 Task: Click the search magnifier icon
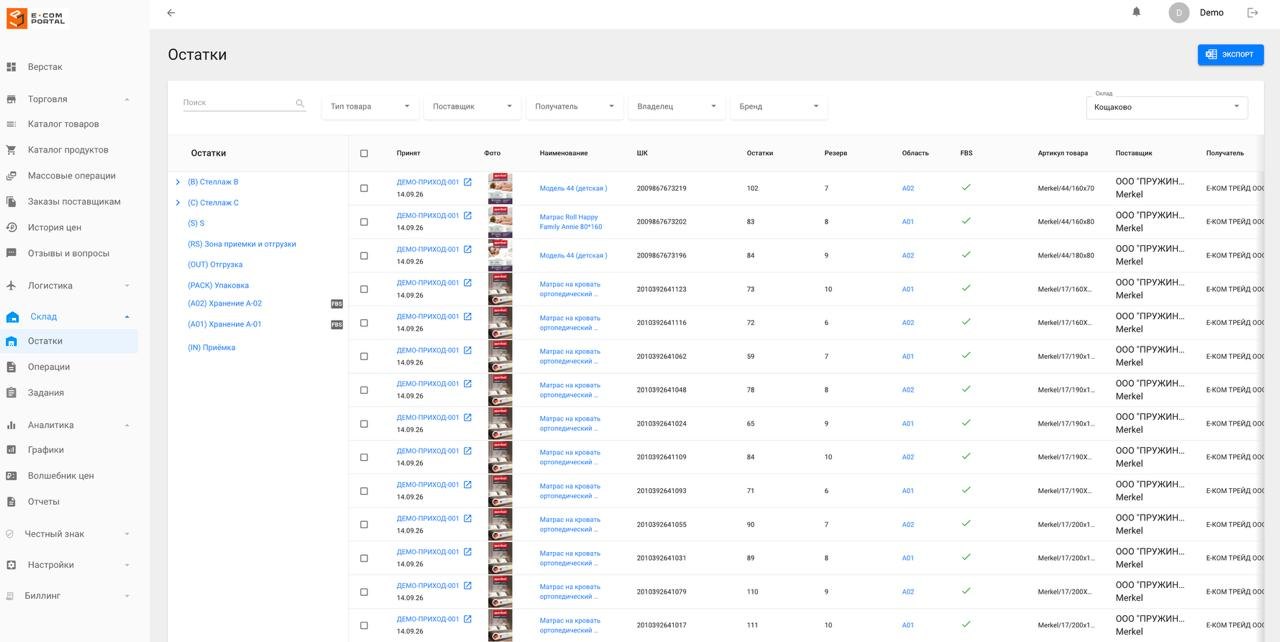(x=300, y=103)
